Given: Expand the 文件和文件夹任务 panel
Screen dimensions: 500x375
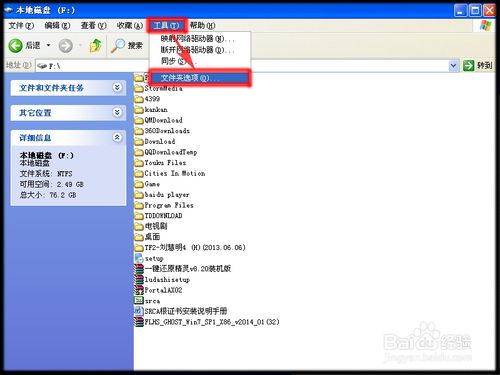Looking at the screenshot, I should (117, 88).
